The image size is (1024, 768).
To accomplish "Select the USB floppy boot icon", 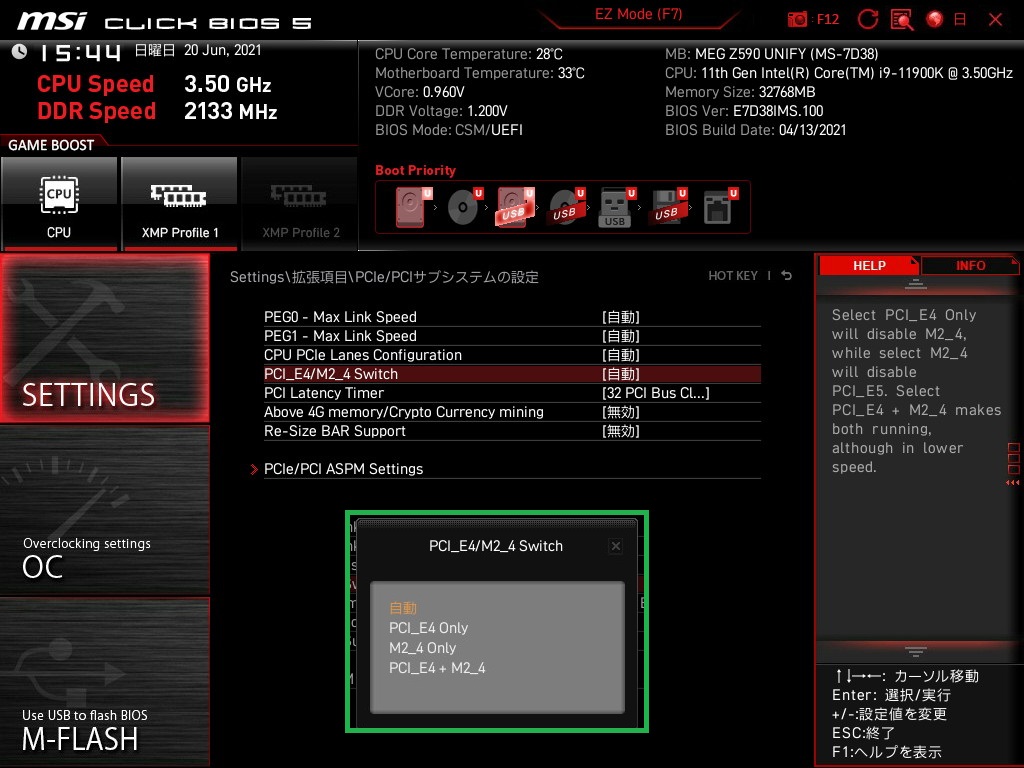I will (x=668, y=207).
